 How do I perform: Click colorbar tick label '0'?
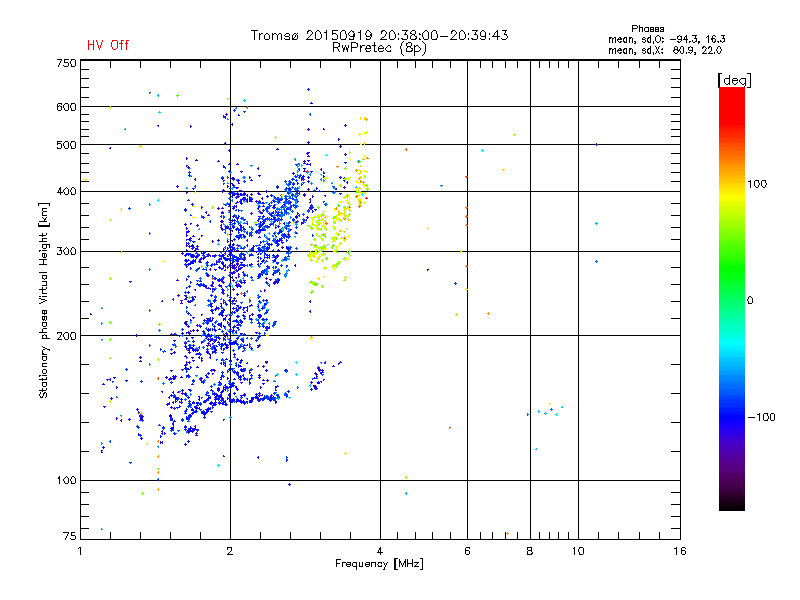(750, 301)
